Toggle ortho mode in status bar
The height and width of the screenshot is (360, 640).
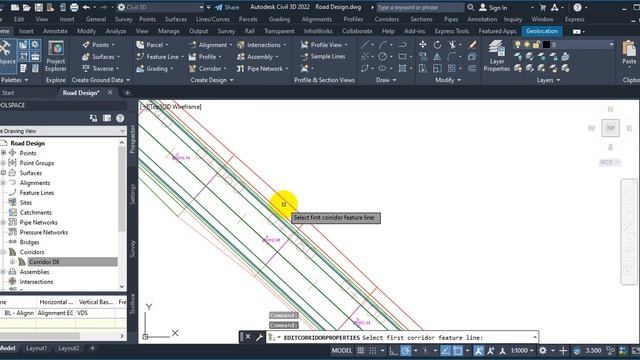[393, 350]
